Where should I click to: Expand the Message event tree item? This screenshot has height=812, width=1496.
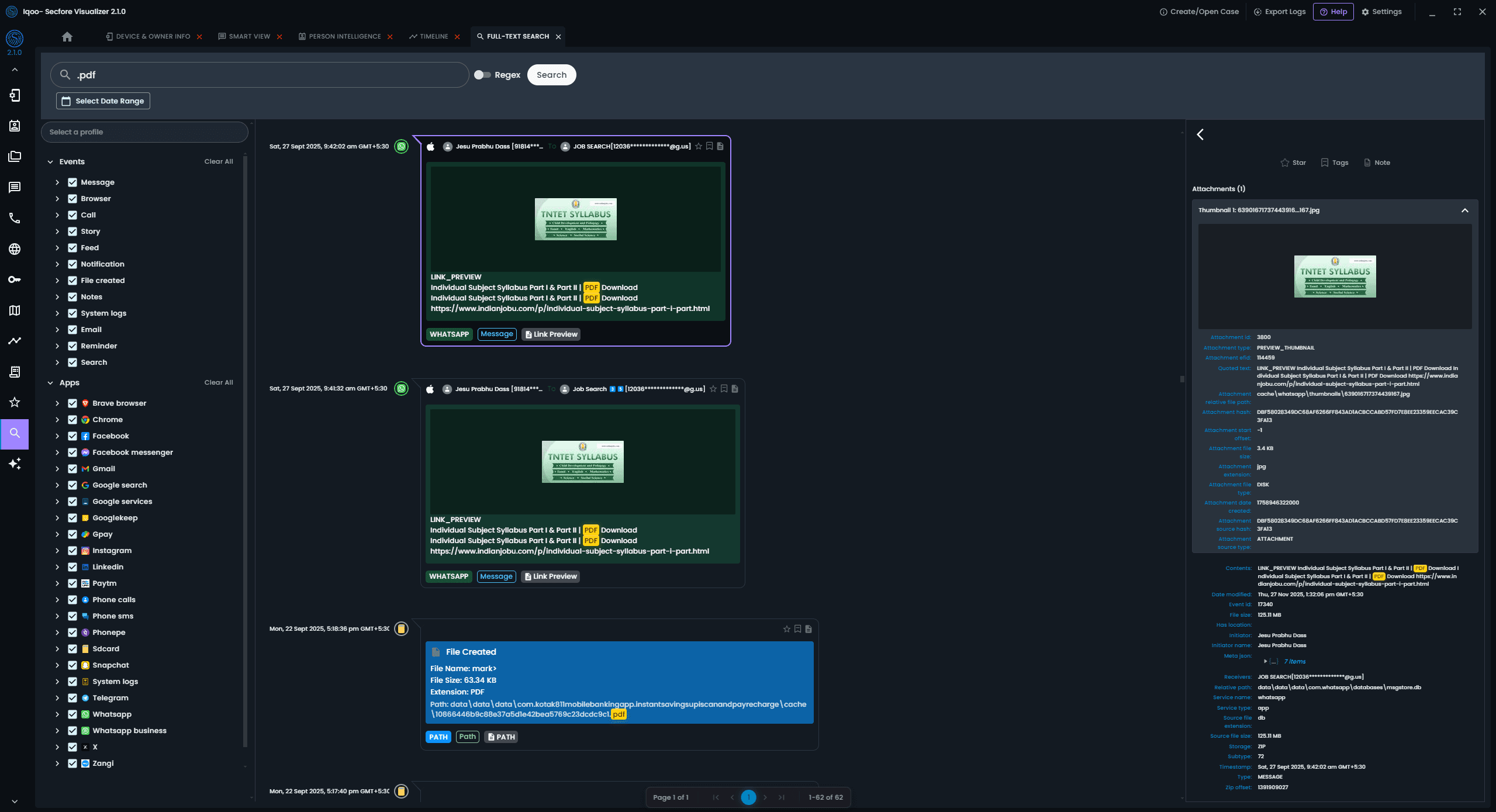[x=57, y=182]
